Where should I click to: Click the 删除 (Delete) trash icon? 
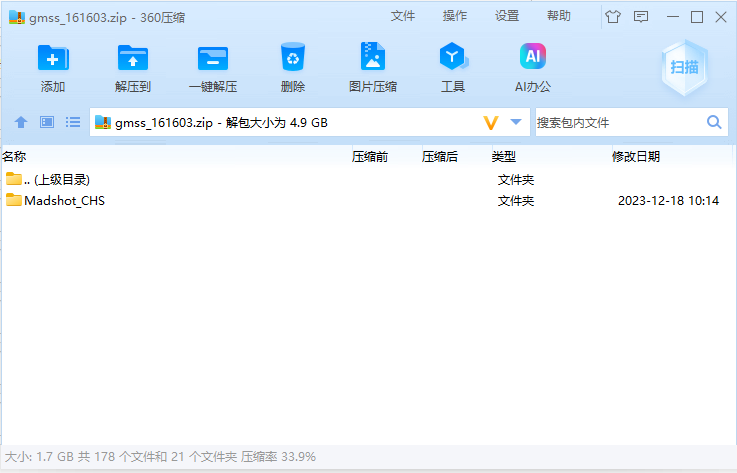point(293,57)
